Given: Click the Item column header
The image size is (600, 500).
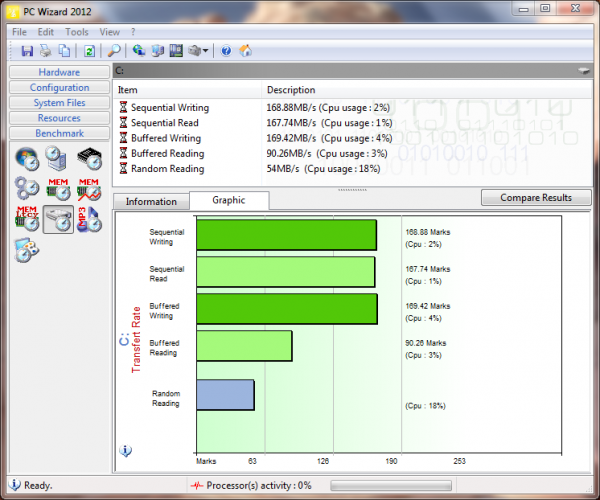Looking at the screenshot, I should [188, 90].
